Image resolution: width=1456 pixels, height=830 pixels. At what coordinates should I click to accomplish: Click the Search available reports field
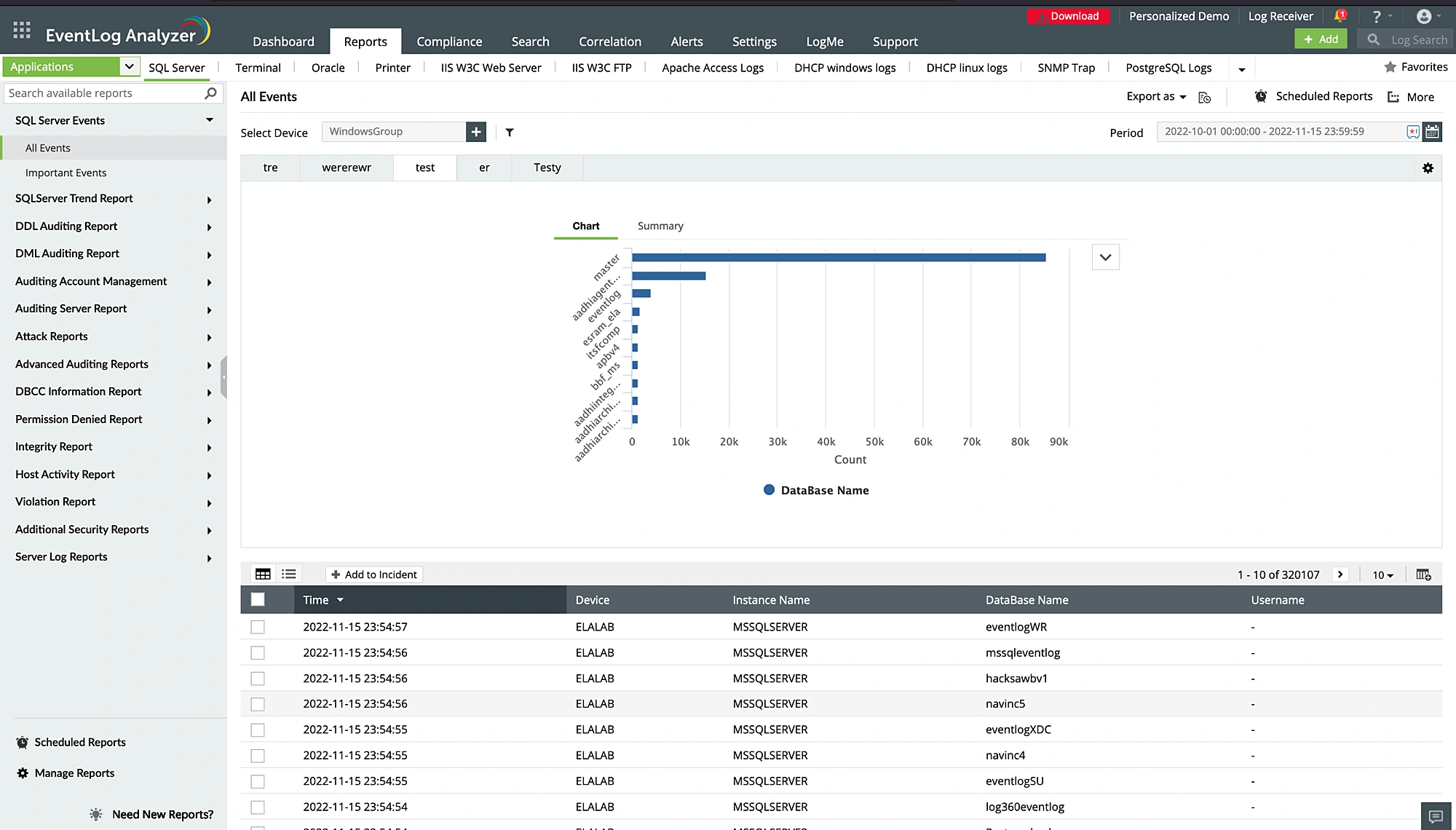click(x=104, y=93)
